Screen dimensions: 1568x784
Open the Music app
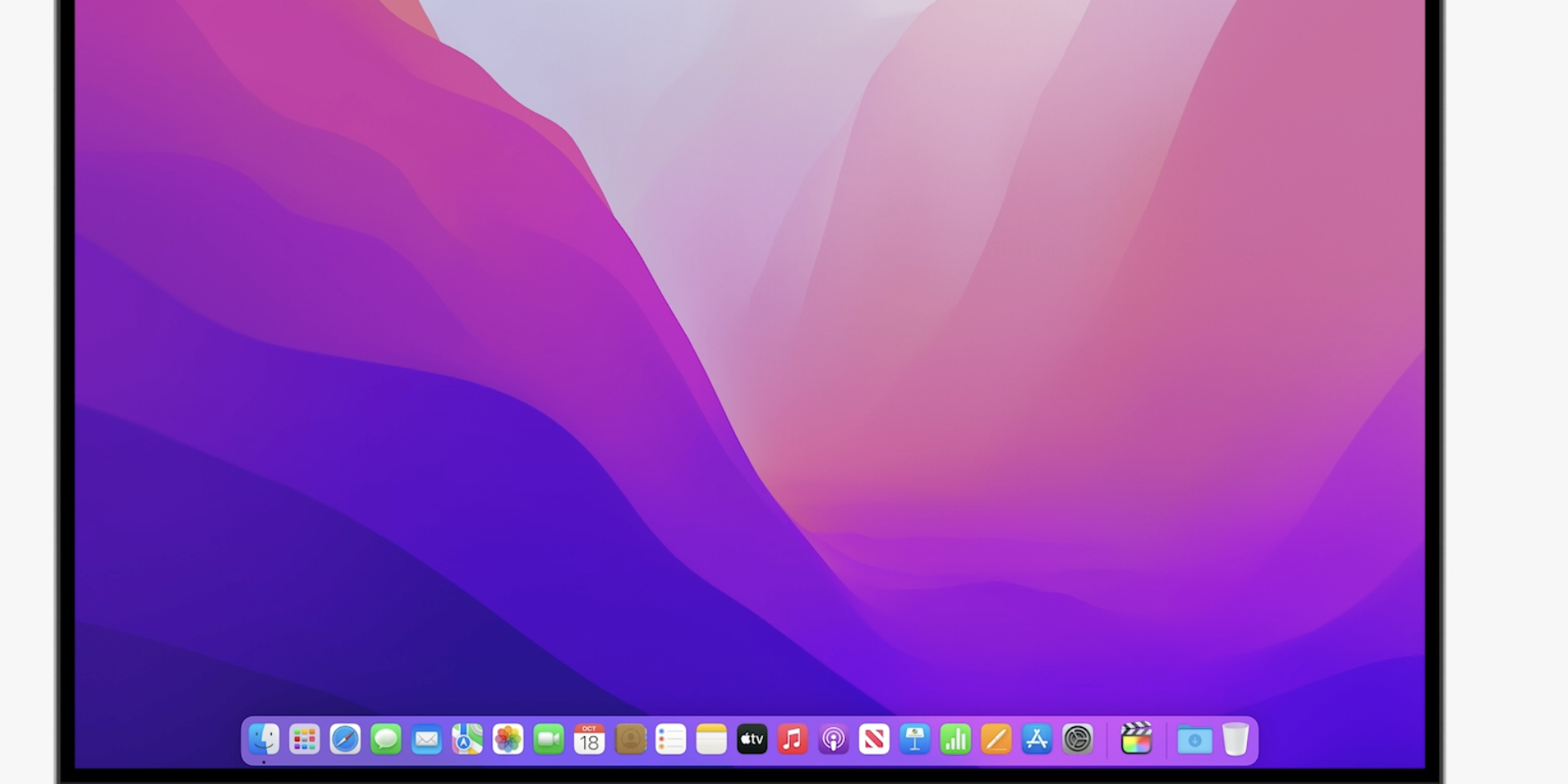click(x=792, y=739)
